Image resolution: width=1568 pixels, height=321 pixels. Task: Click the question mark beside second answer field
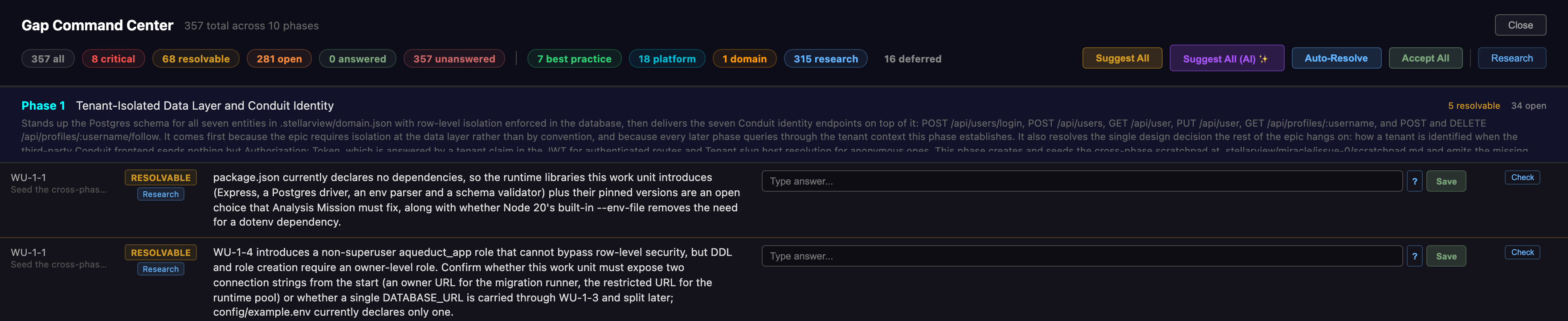pyautogui.click(x=1415, y=256)
